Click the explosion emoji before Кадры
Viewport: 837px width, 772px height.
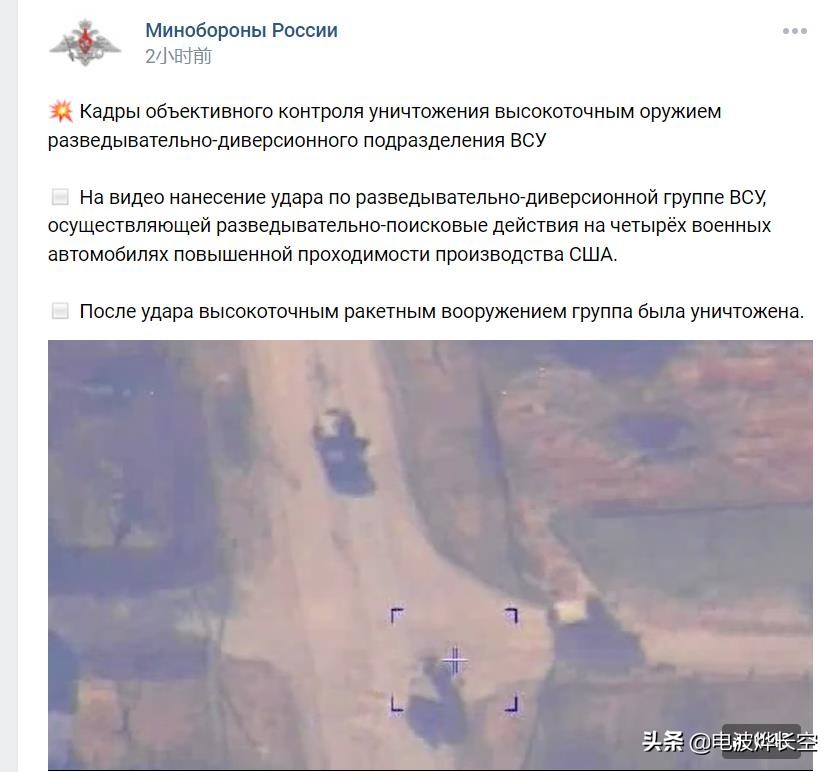(61, 112)
